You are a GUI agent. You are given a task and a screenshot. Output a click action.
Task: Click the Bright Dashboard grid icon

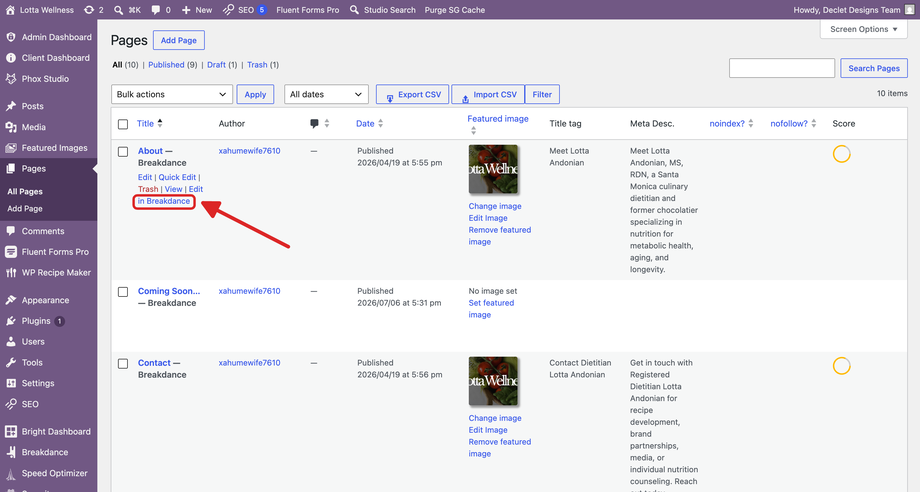[11, 432]
